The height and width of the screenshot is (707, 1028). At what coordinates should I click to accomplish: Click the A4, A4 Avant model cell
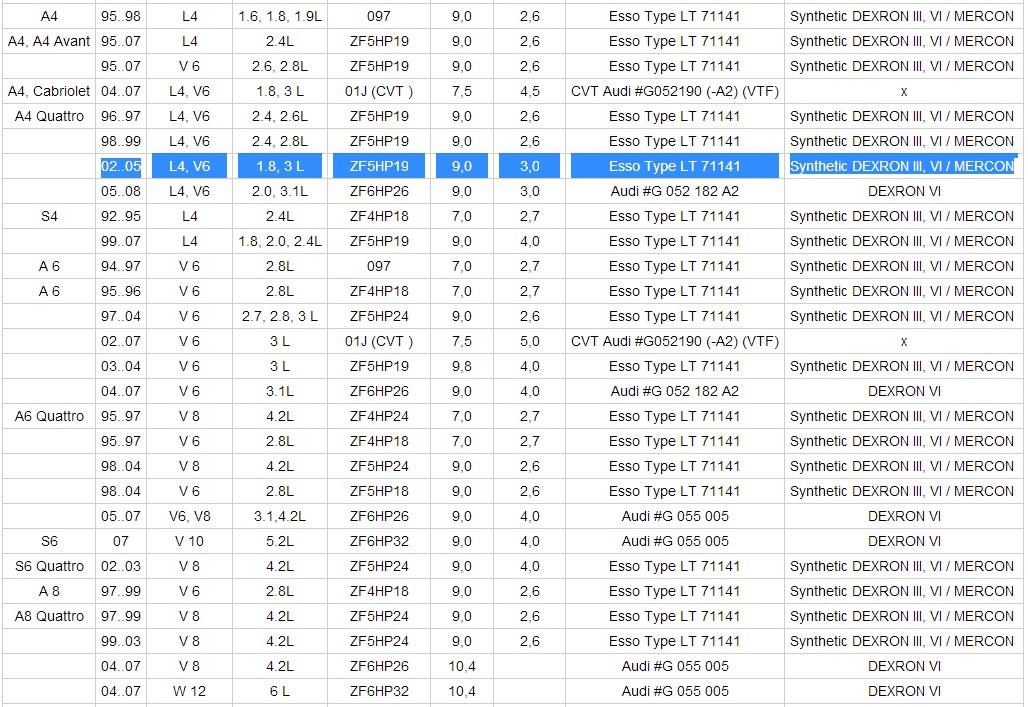click(49, 41)
